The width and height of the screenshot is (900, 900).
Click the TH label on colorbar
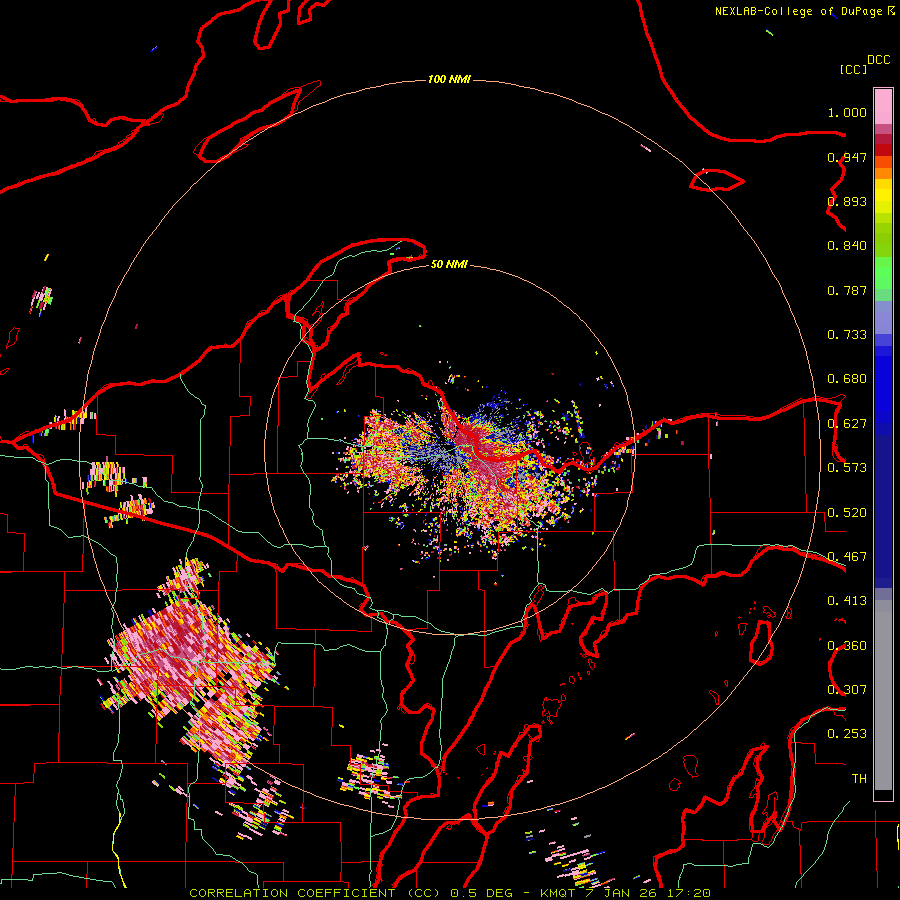click(859, 779)
